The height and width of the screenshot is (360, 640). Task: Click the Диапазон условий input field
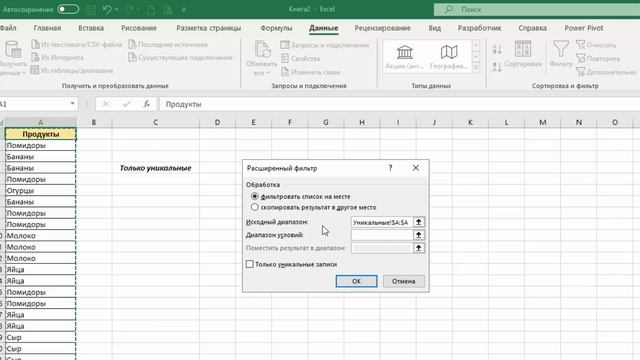[382, 235]
